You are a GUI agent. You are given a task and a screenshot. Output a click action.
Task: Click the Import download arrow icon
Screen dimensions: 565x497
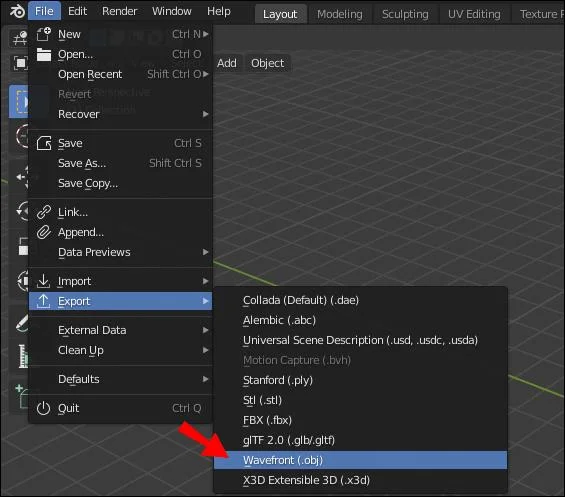point(43,281)
